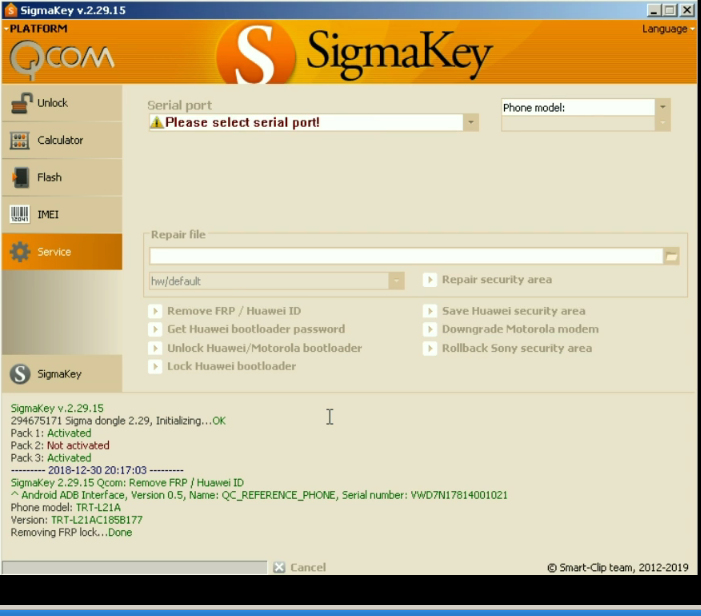Click log line 'Removing FRP lock...Done'
The height and width of the screenshot is (616, 701).
[x=72, y=532]
